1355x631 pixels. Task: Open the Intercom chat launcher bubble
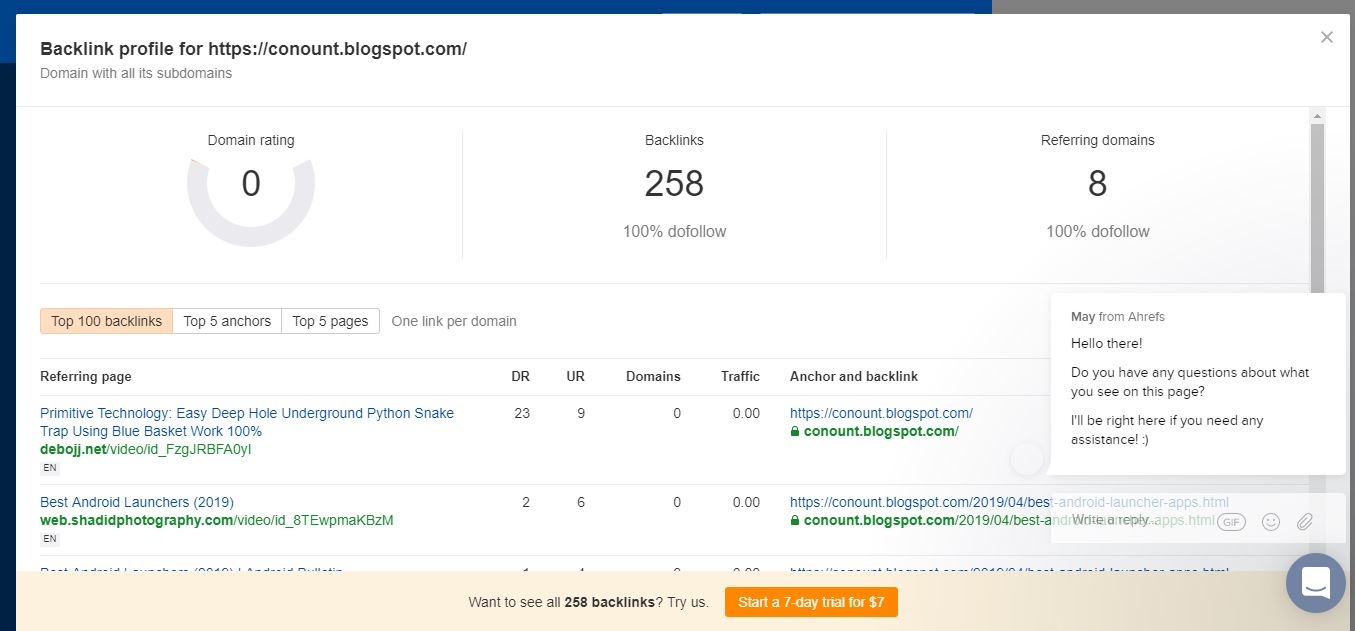pyautogui.click(x=1316, y=583)
